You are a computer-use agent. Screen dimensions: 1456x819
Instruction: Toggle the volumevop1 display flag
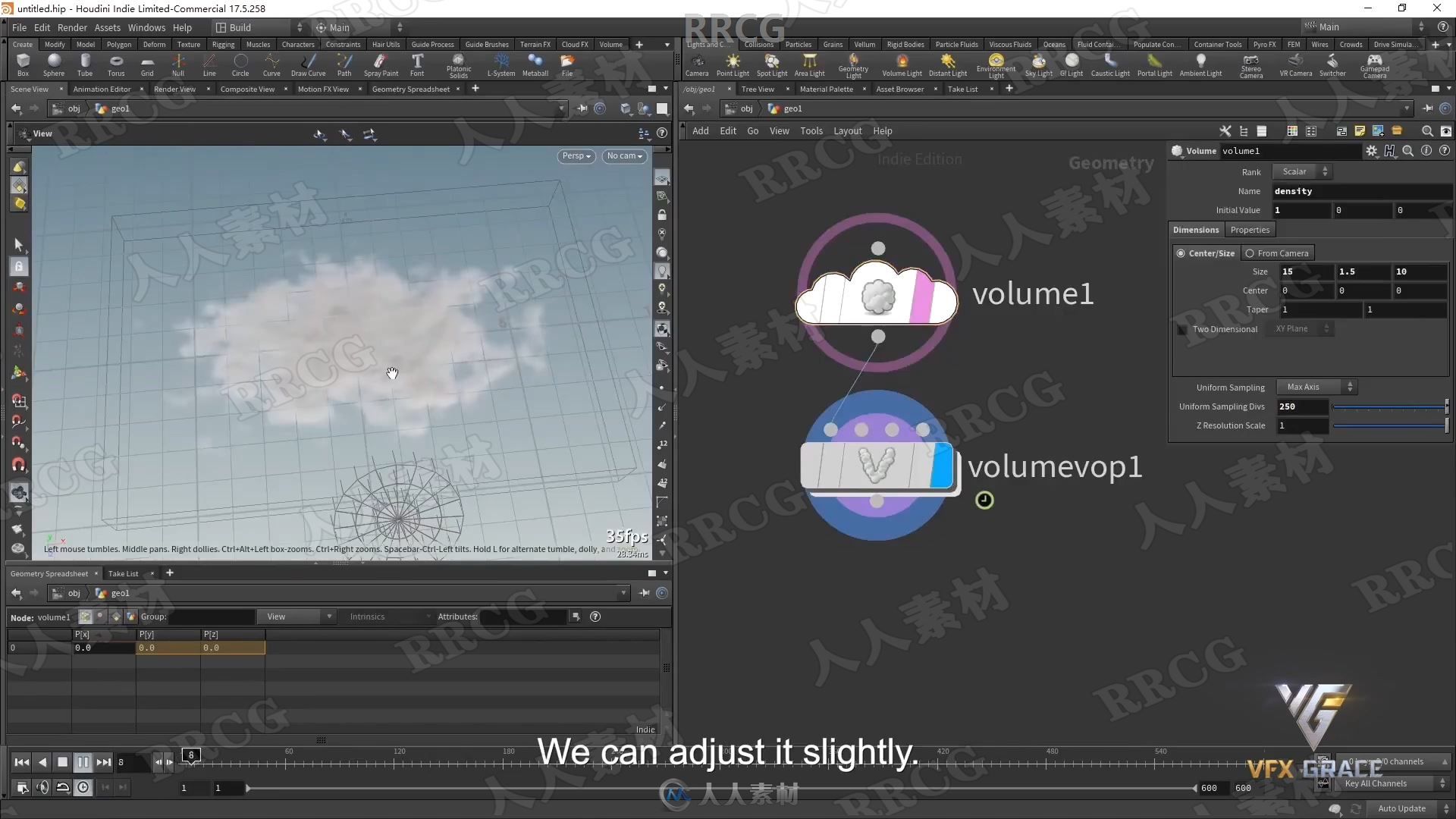click(940, 466)
